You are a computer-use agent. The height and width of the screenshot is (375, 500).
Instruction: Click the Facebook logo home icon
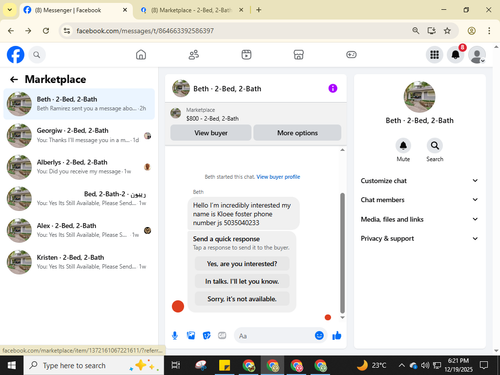[16, 55]
